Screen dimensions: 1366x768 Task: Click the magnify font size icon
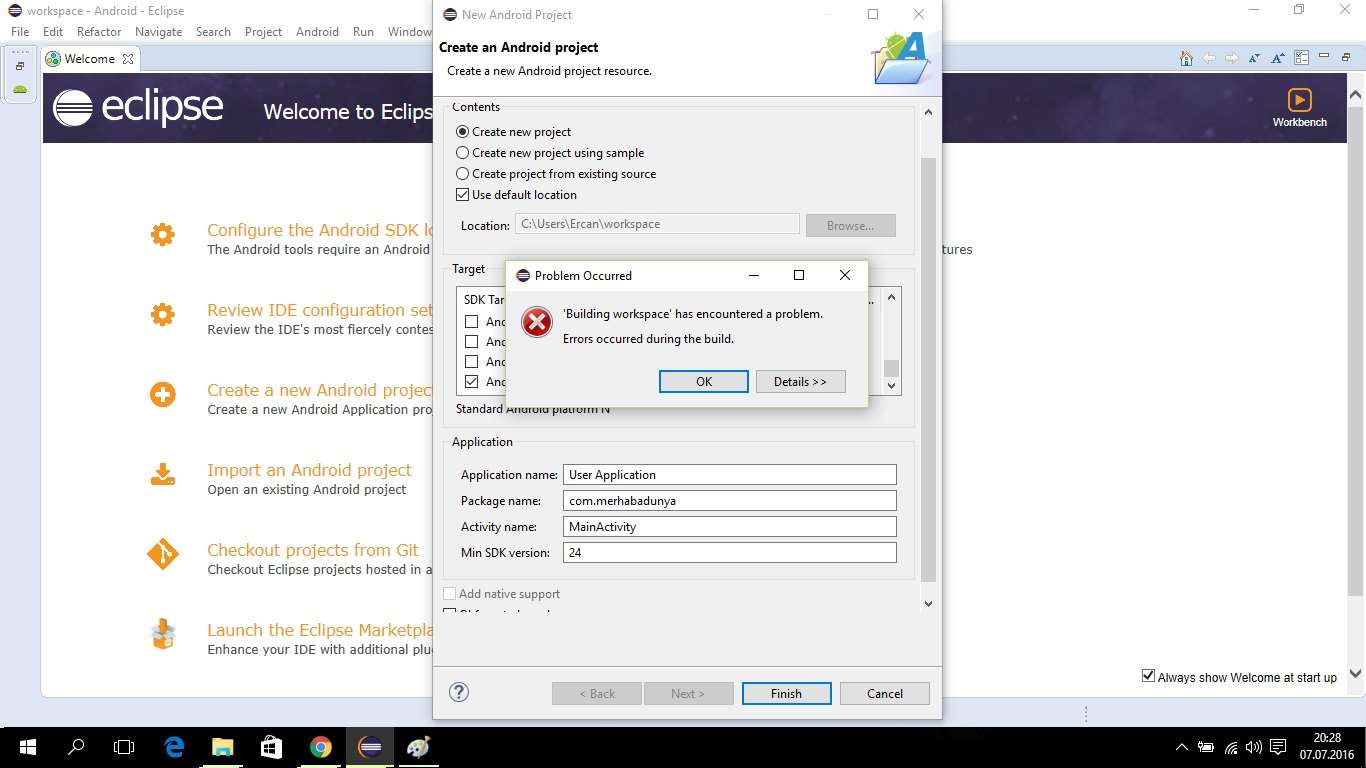point(1278,58)
